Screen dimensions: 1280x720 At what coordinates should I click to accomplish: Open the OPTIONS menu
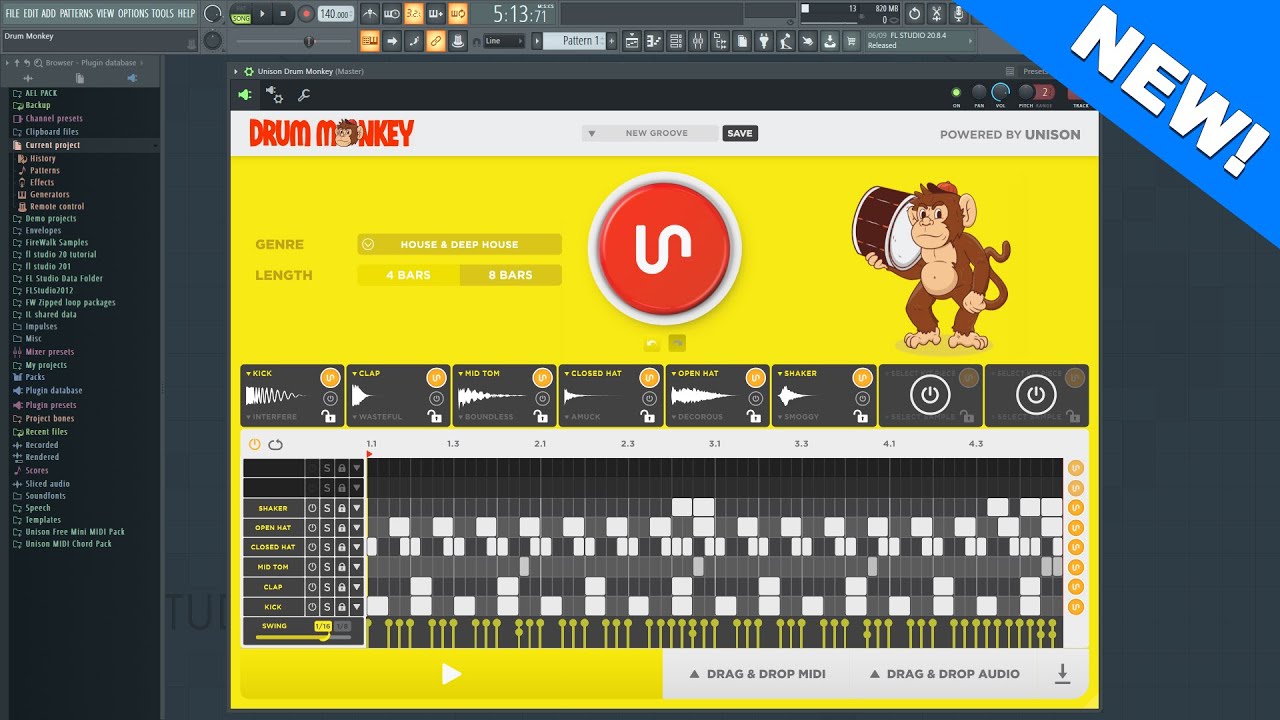(x=133, y=13)
